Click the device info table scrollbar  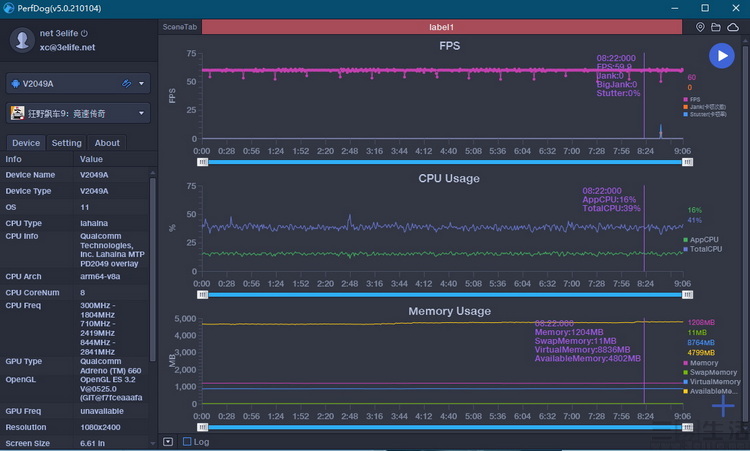153,269
